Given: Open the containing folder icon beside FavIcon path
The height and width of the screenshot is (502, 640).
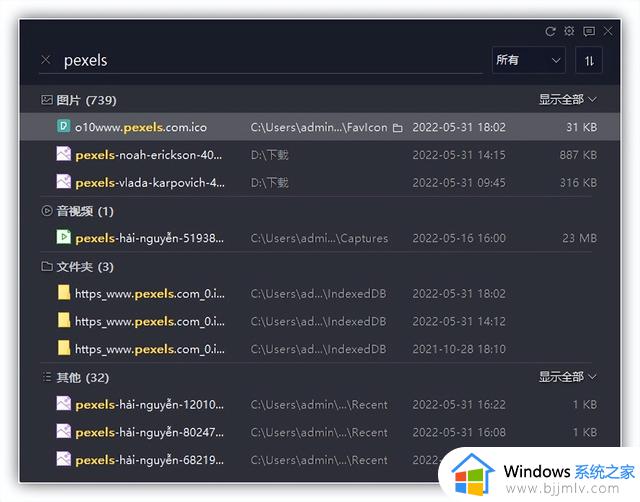Looking at the screenshot, I should (398, 128).
